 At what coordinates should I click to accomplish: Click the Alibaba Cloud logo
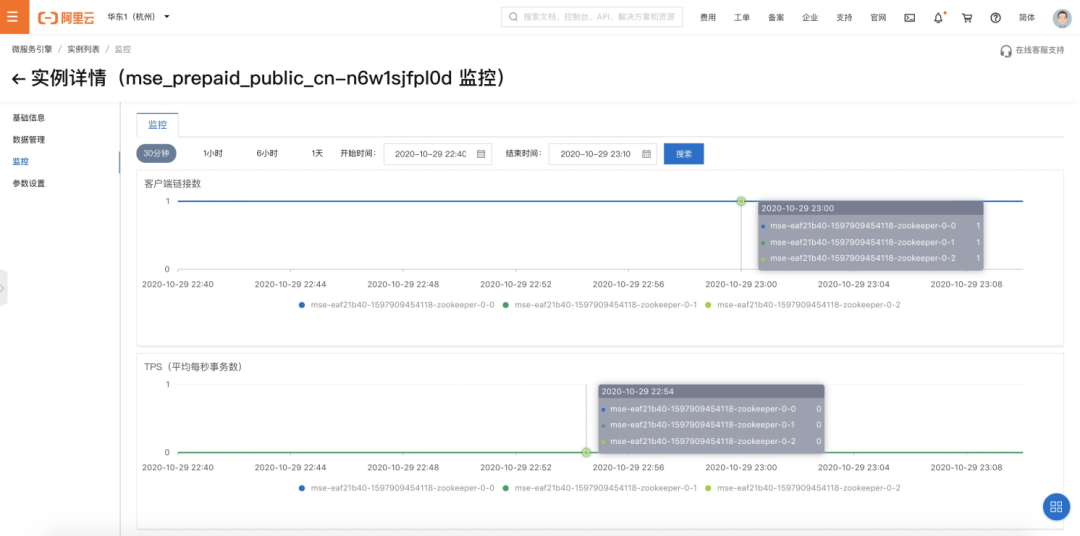coord(67,17)
